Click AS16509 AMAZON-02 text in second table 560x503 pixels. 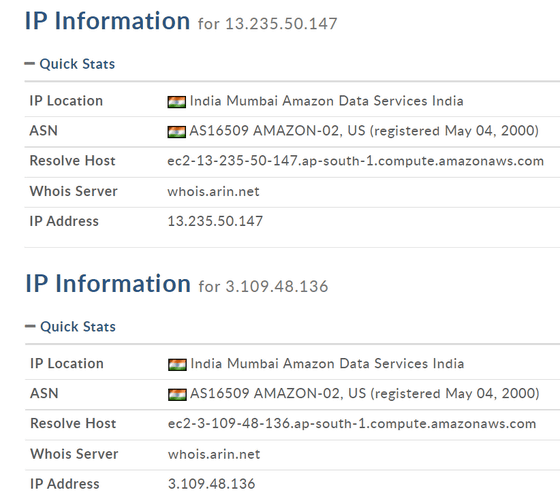tap(365, 393)
